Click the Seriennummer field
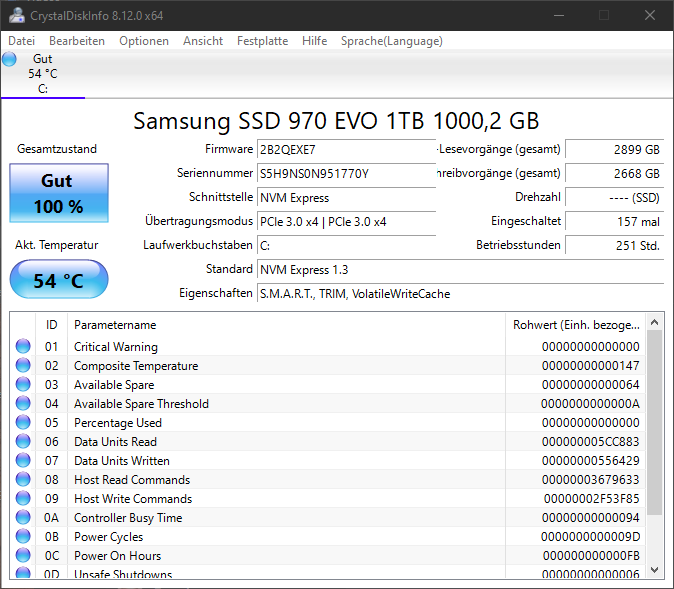The image size is (674, 589). pos(346,174)
